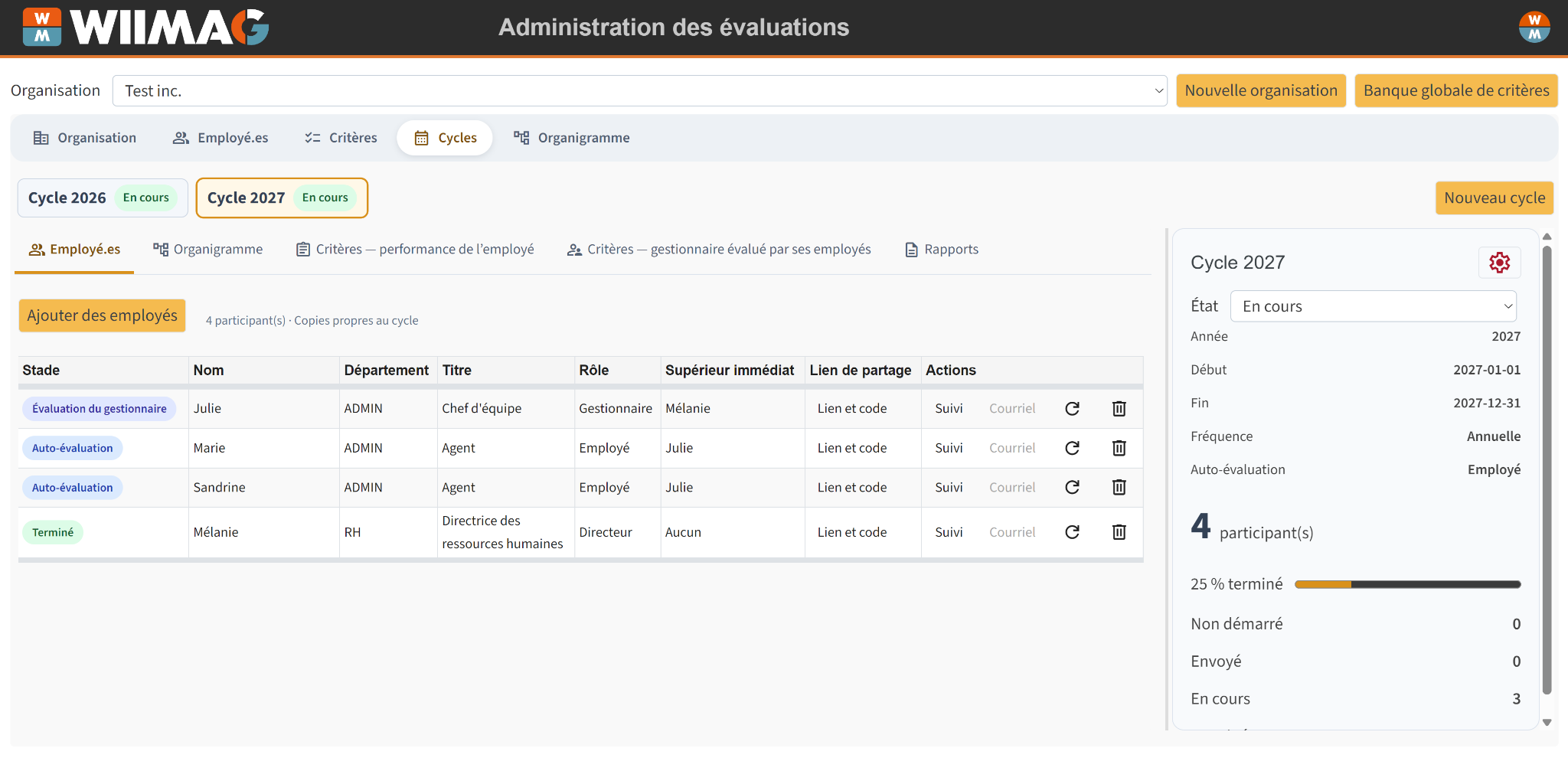1568x758 pixels.
Task: Select the Cycles main tab
Action: click(x=446, y=138)
